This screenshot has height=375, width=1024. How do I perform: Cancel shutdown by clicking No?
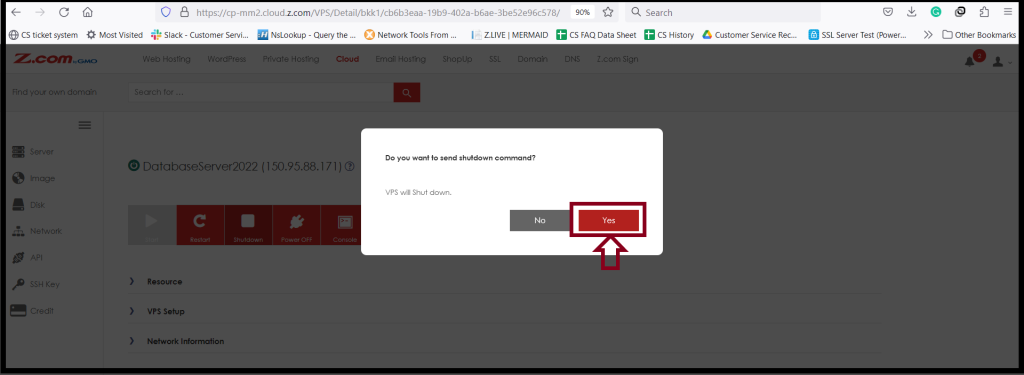pyautogui.click(x=539, y=220)
